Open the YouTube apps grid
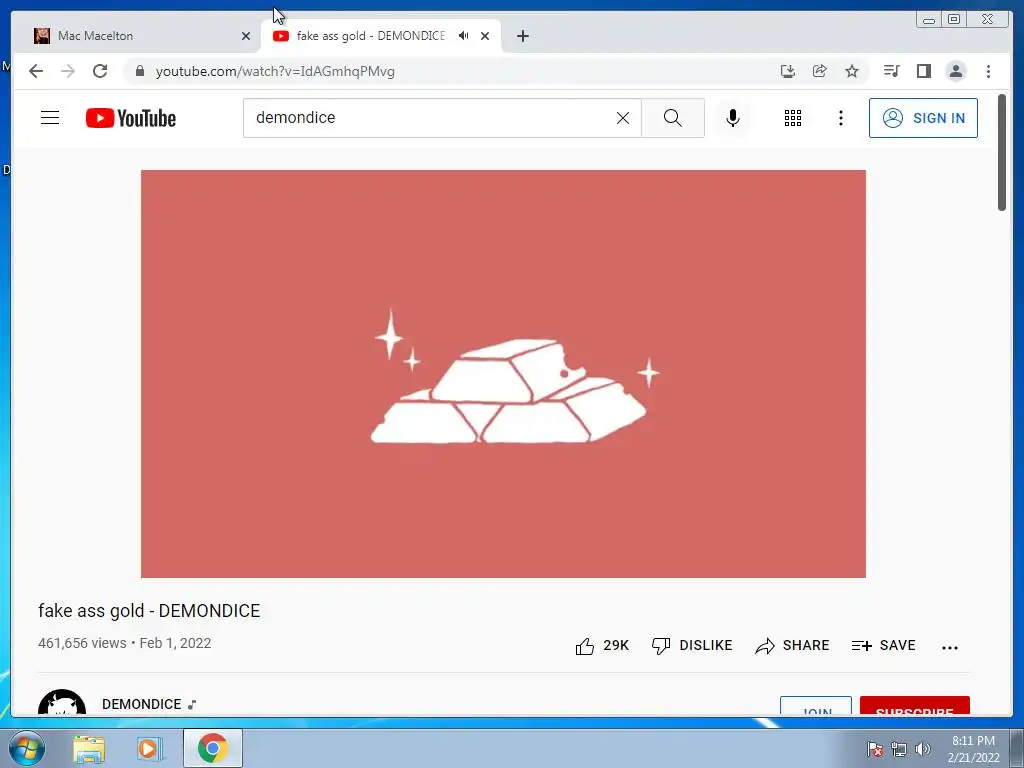Screen dimensions: 1024x768 793,118
